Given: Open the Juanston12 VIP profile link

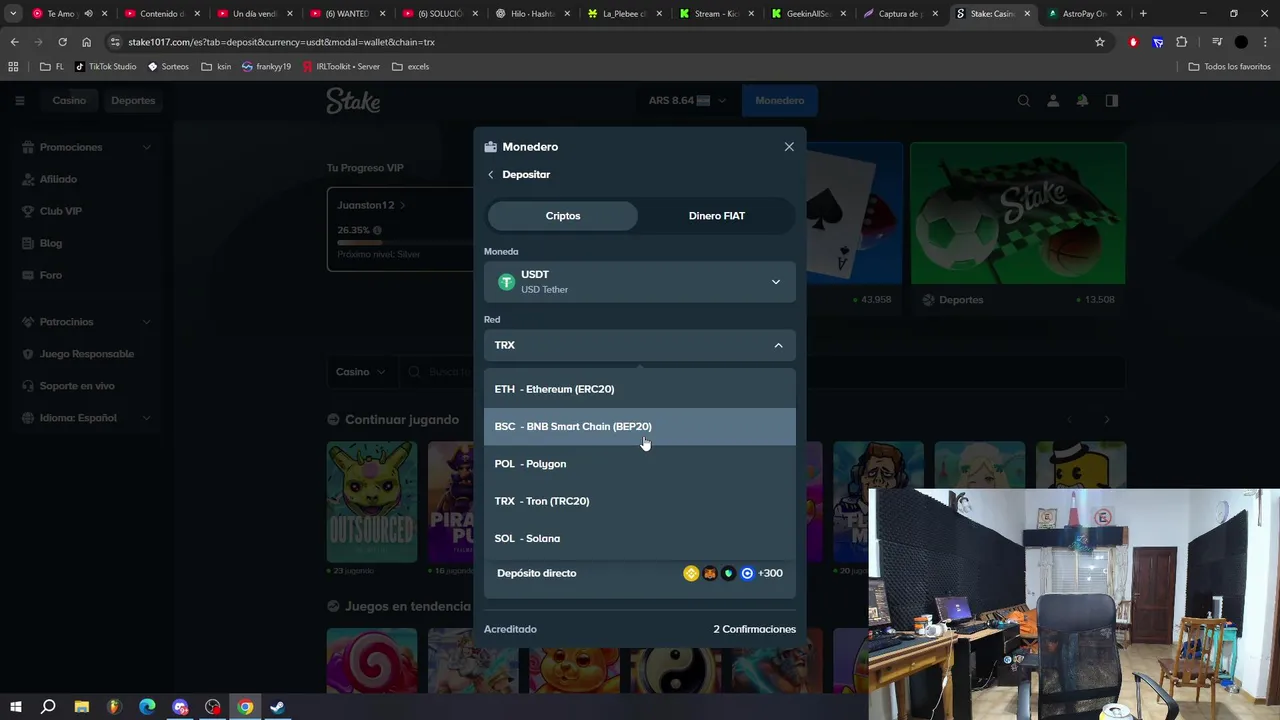Looking at the screenshot, I should point(371,205).
